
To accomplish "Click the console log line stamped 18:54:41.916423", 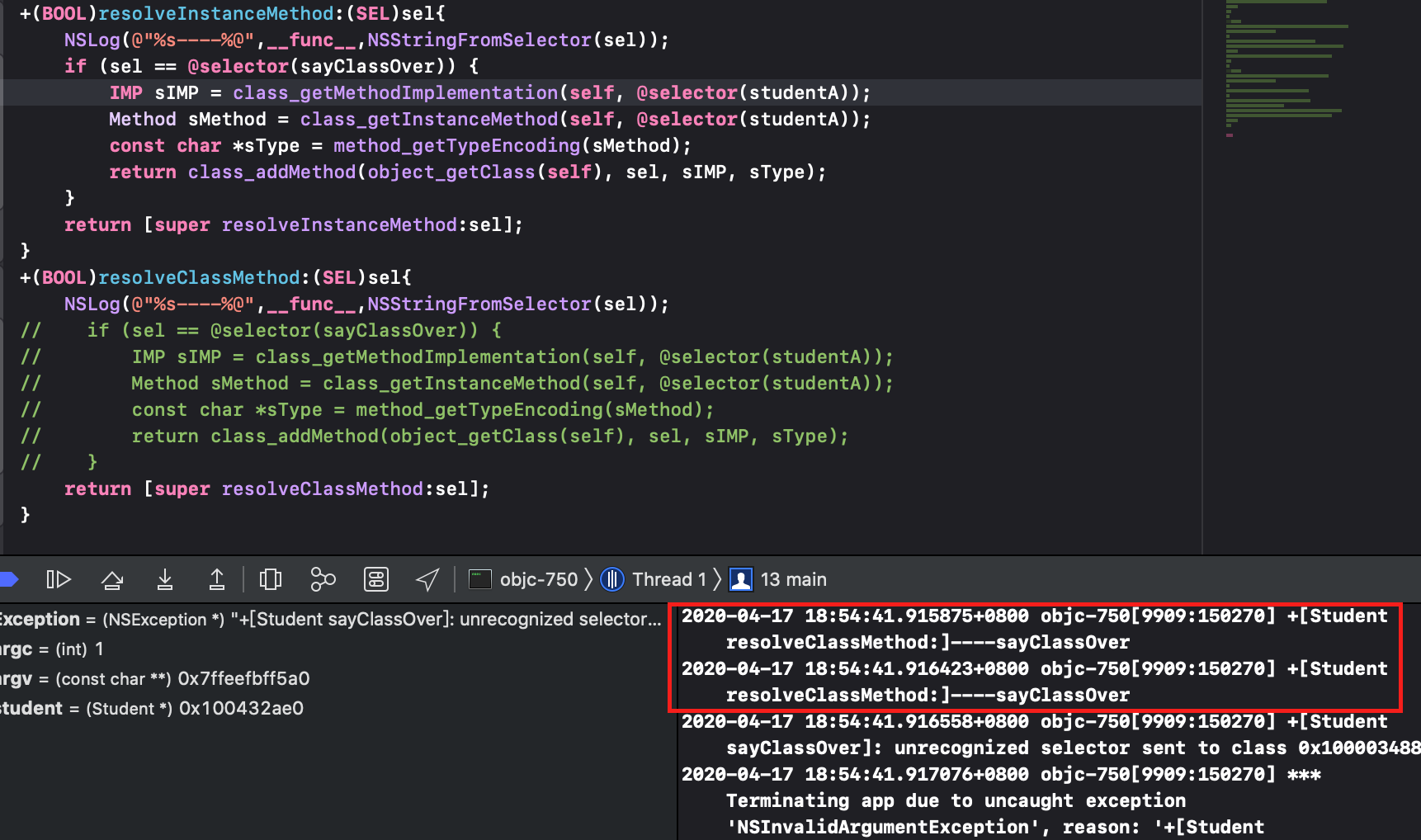I will click(x=1035, y=682).
